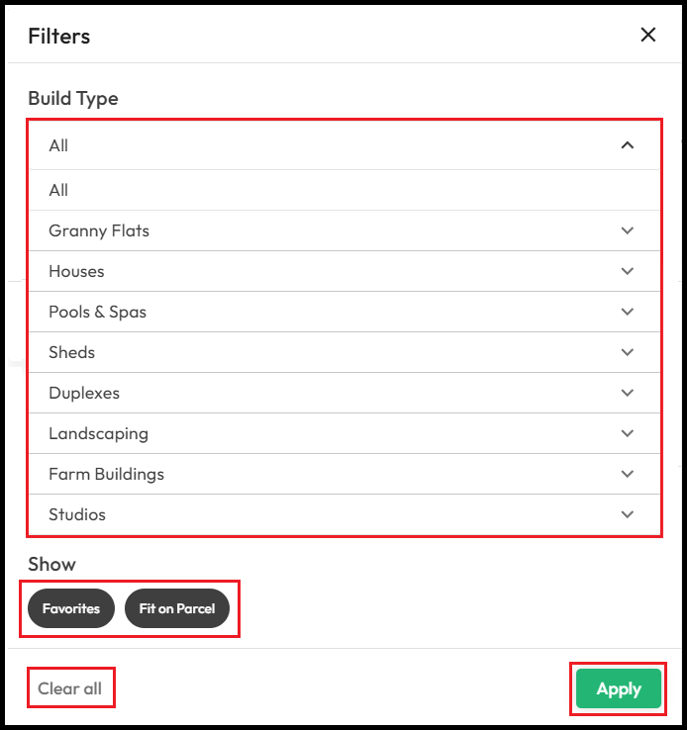This screenshot has height=730, width=688.
Task: Expand Studios chevron arrow
Action: (627, 514)
